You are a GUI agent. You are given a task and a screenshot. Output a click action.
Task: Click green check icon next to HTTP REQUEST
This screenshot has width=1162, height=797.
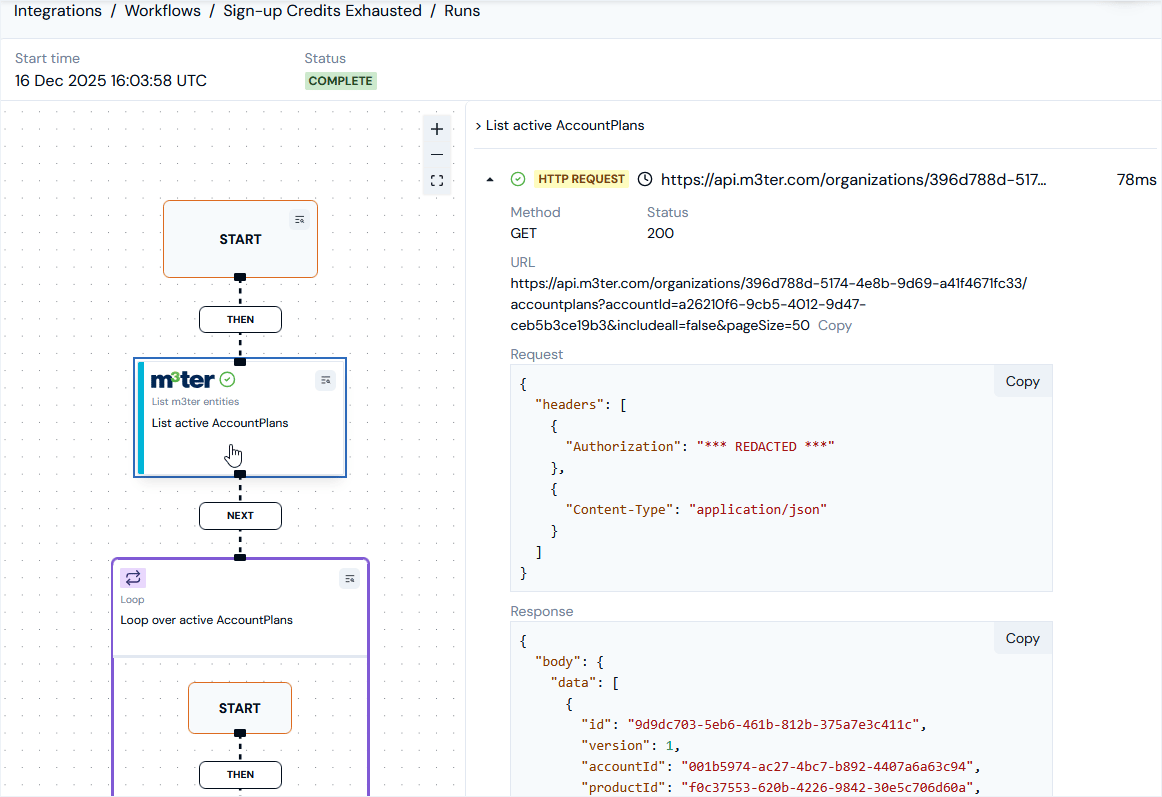coord(518,179)
